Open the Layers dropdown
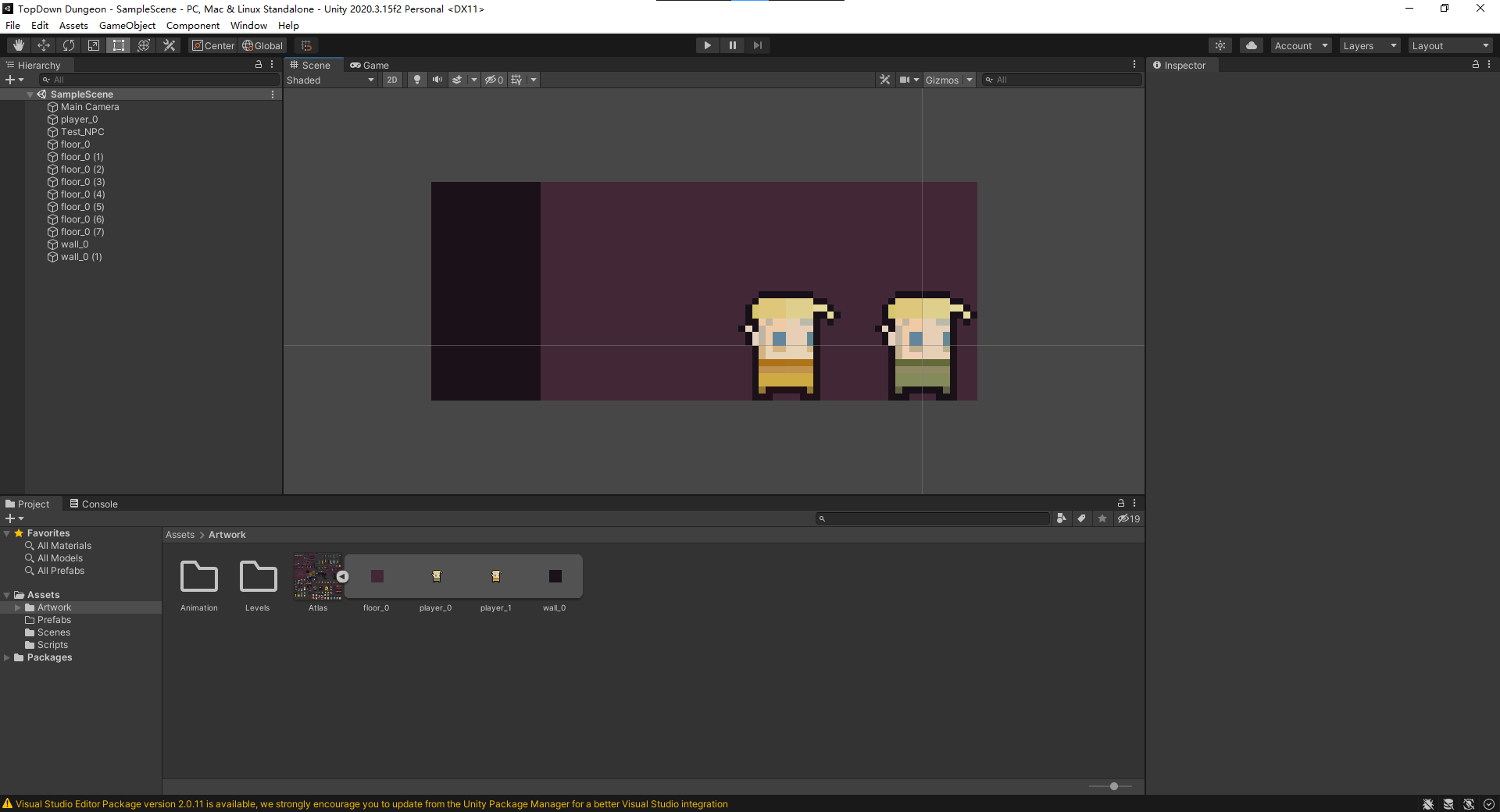Viewport: 1500px width, 812px height. pyautogui.click(x=1369, y=45)
